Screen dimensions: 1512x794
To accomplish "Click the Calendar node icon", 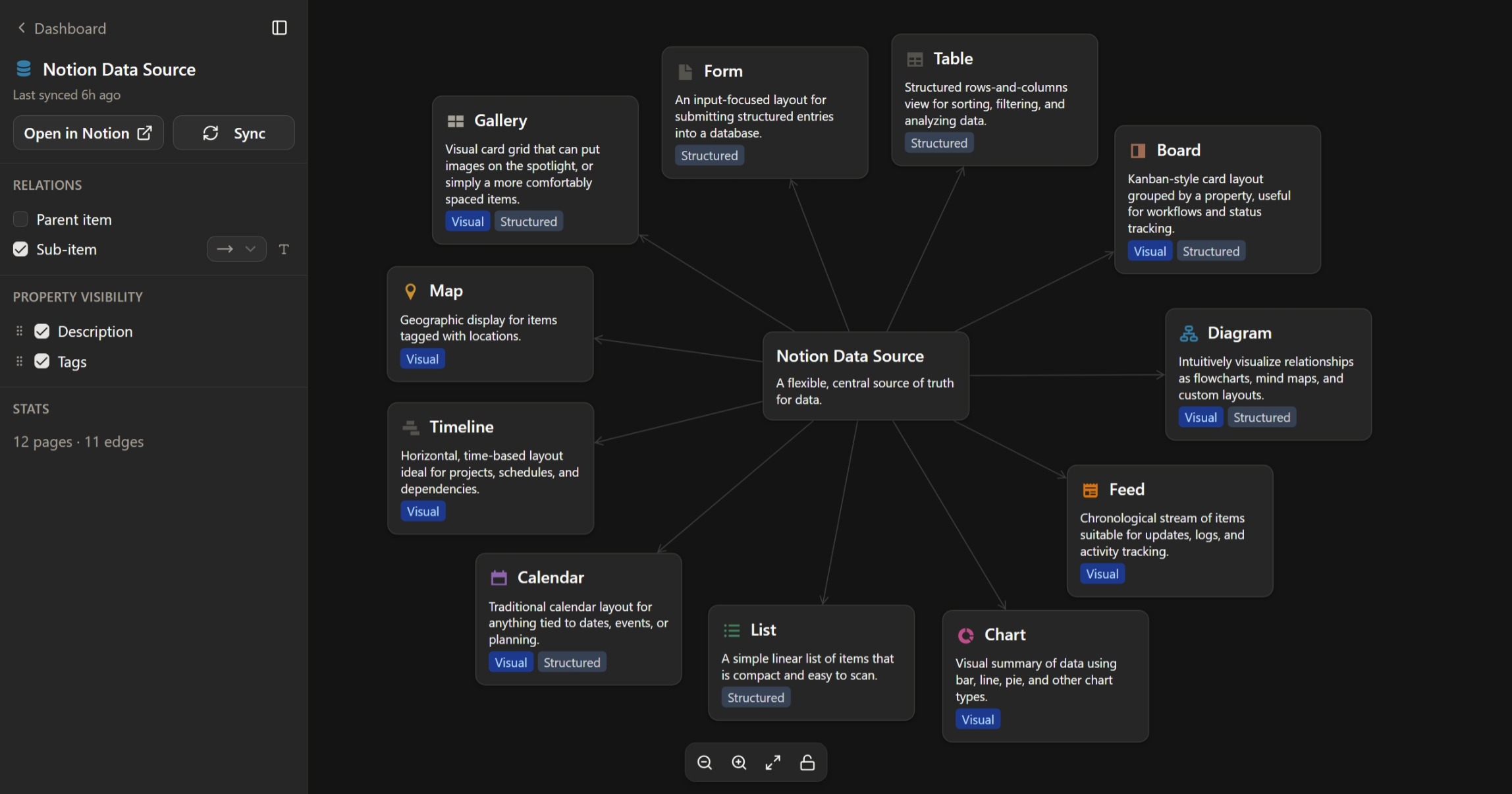I will [499, 578].
